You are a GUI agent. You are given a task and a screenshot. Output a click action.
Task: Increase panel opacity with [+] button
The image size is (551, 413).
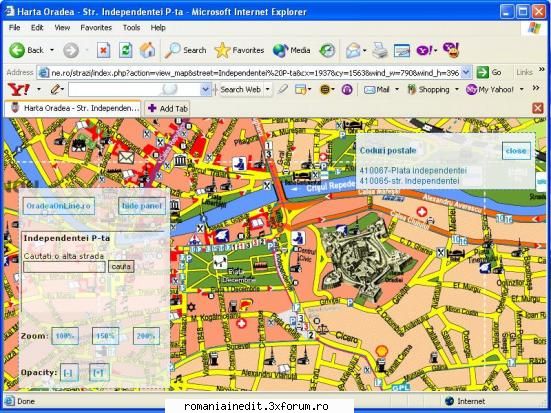coord(99,373)
